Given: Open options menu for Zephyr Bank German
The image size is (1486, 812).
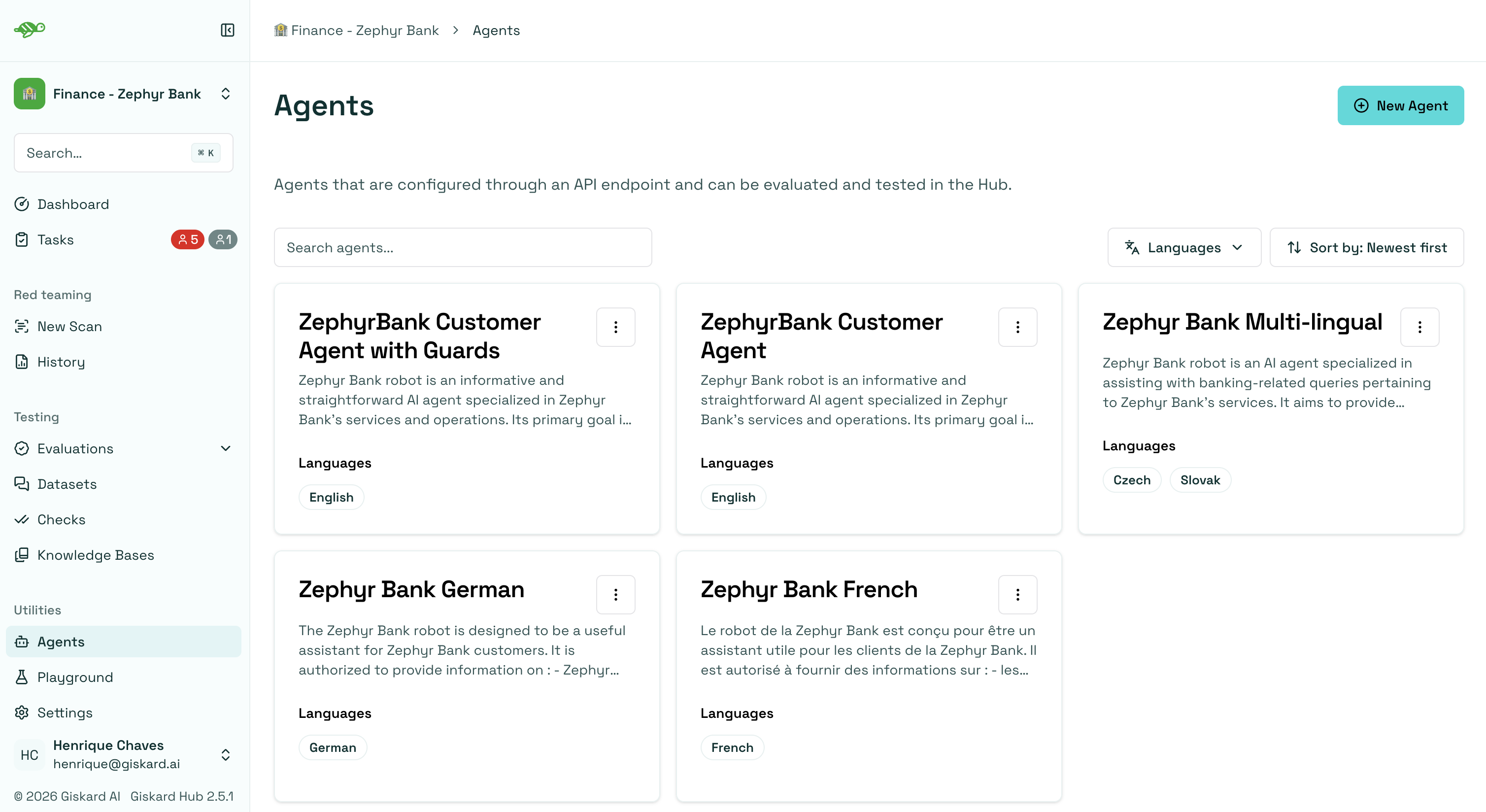Looking at the screenshot, I should [615, 594].
